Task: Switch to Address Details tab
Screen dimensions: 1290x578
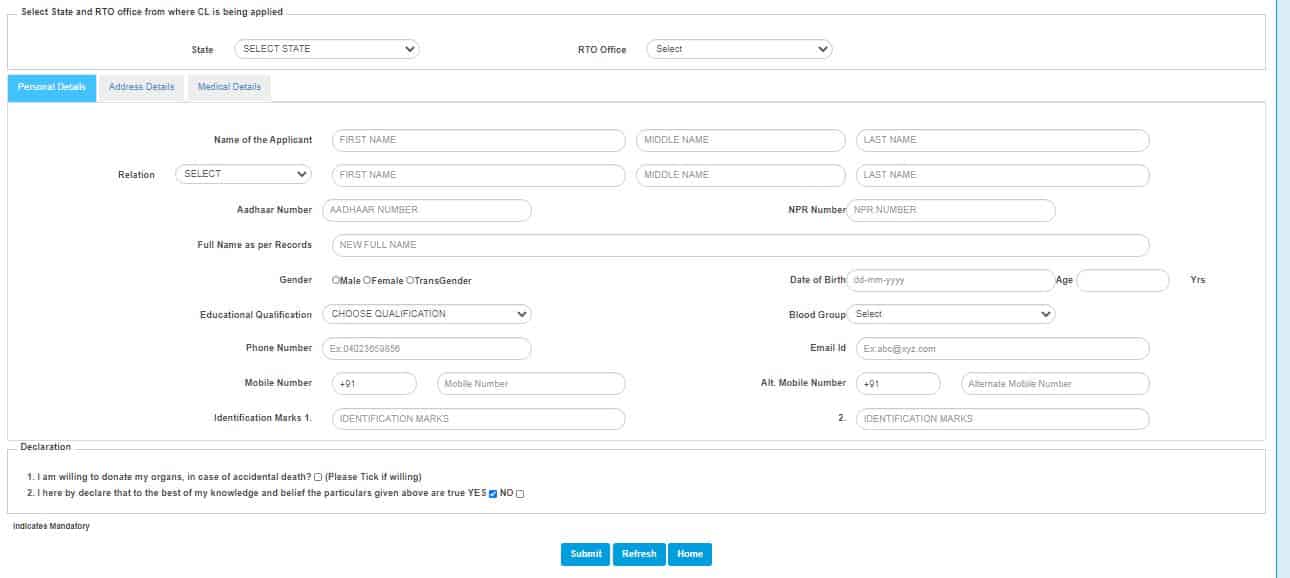Action: [x=141, y=87]
